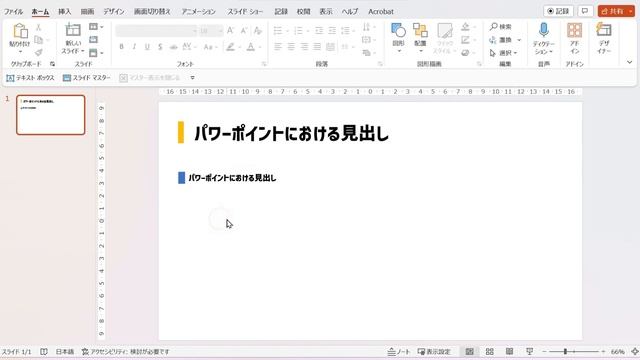The height and width of the screenshot is (360, 640).
Task: Click Slide Master (スライド マスター) in quick access bar
Action: [87, 78]
